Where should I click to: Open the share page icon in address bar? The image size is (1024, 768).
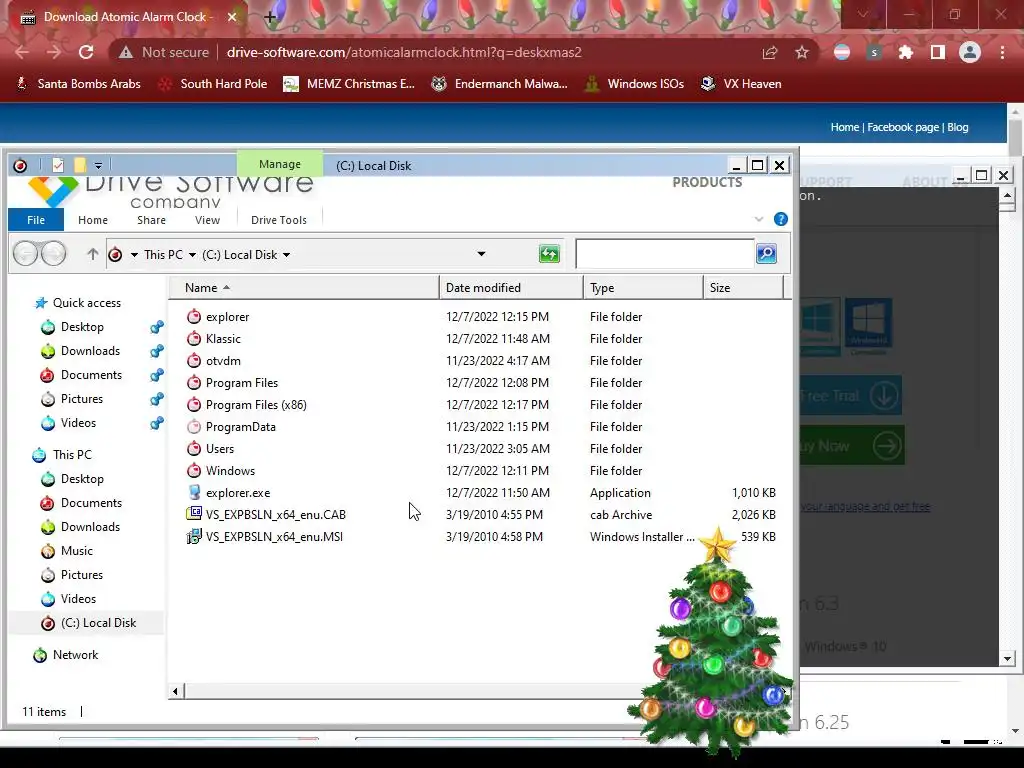(x=770, y=52)
